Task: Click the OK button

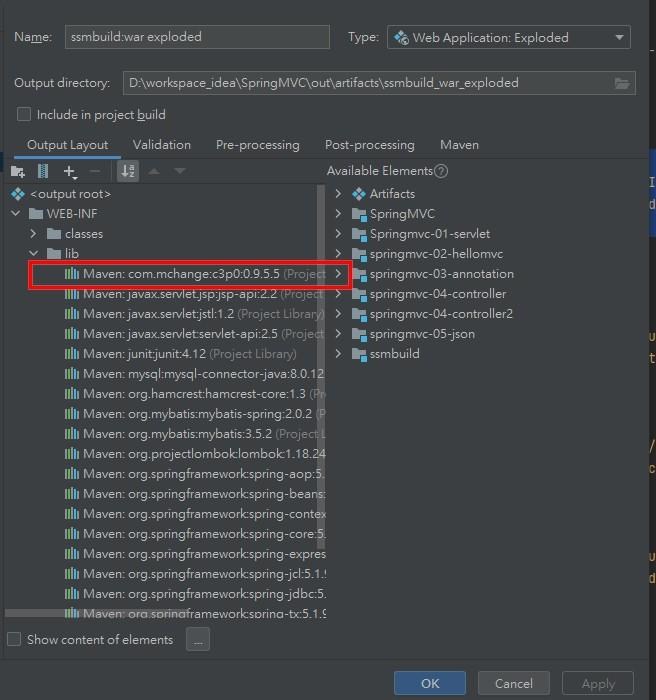Action: point(429,684)
